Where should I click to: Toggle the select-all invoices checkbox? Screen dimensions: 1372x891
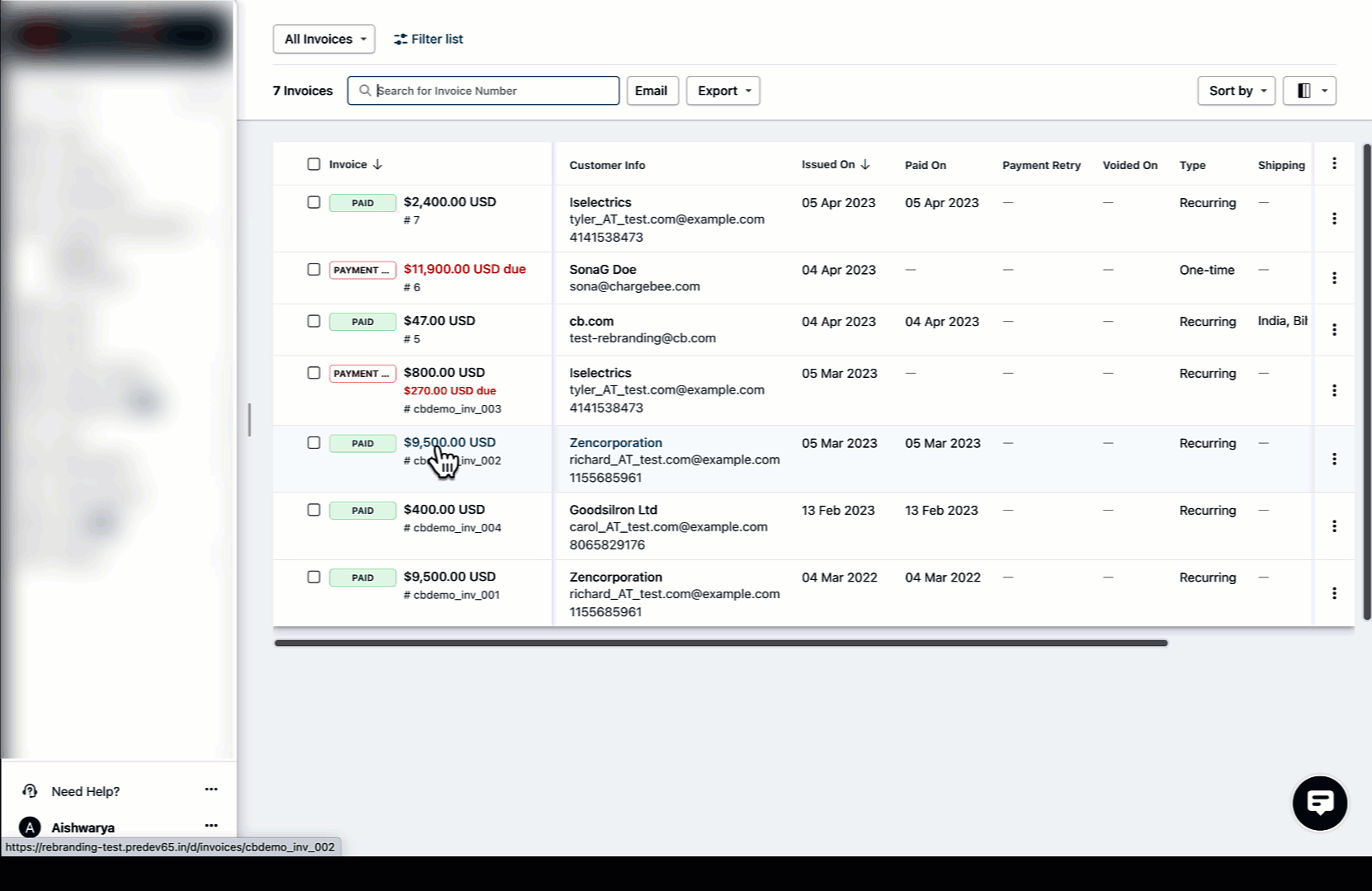314,164
